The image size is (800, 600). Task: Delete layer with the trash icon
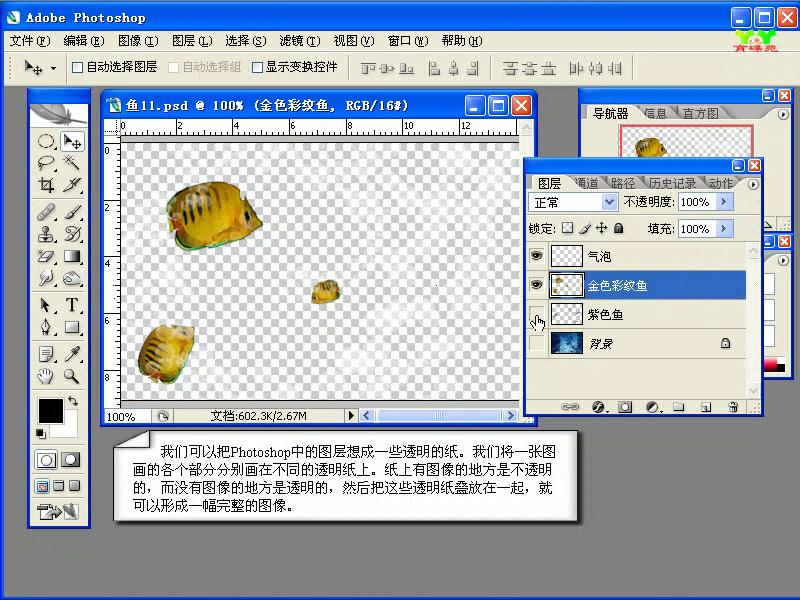pyautogui.click(x=733, y=407)
